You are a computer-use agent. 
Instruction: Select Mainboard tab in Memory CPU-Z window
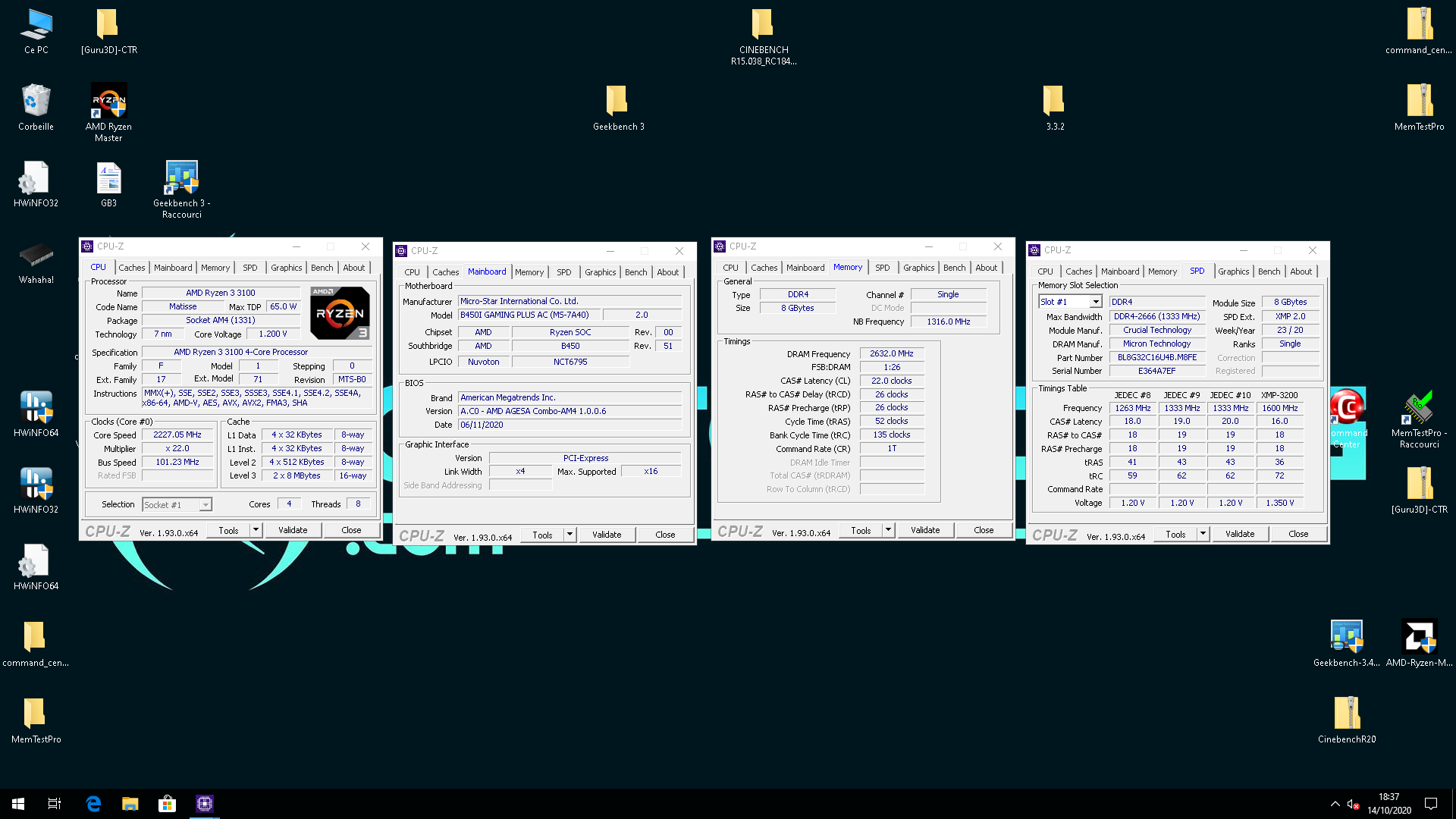click(x=805, y=268)
